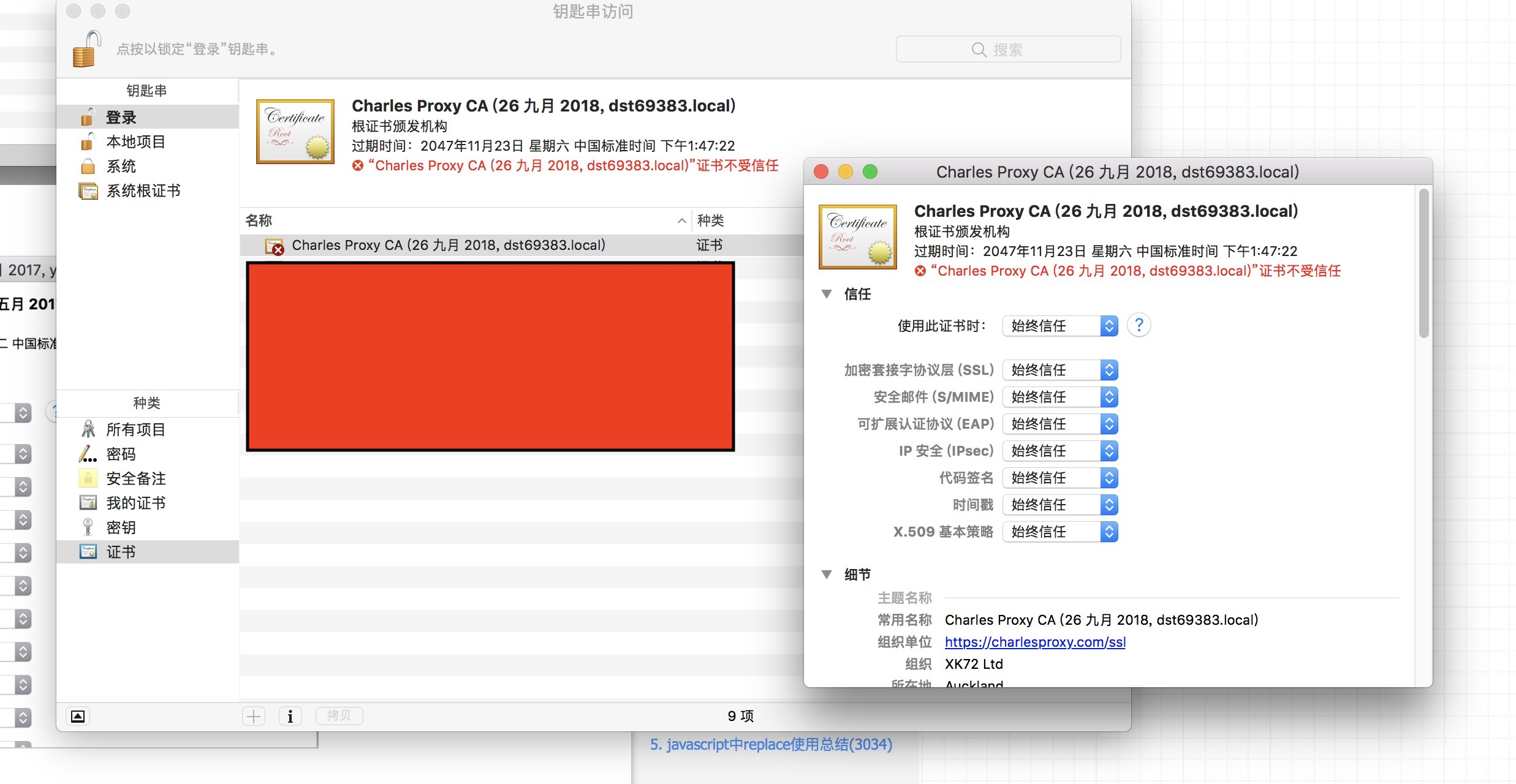Select 密钥 category with key icon
Screen dimensions: 1516x784
(x=121, y=527)
